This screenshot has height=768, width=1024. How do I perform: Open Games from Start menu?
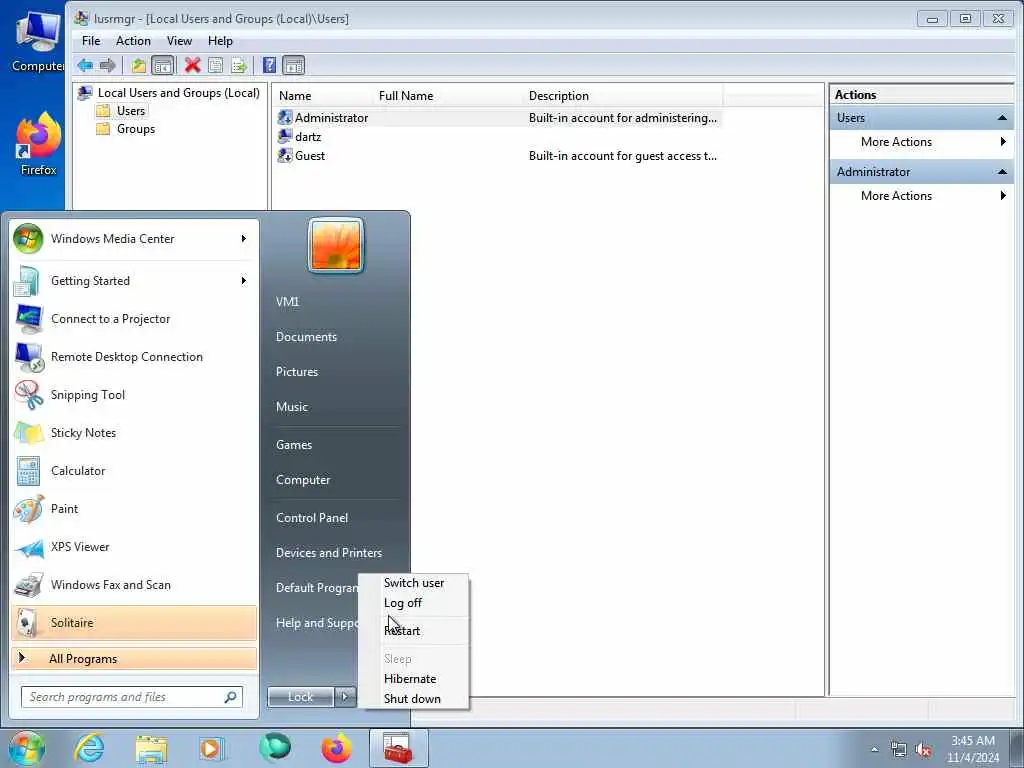coord(294,445)
